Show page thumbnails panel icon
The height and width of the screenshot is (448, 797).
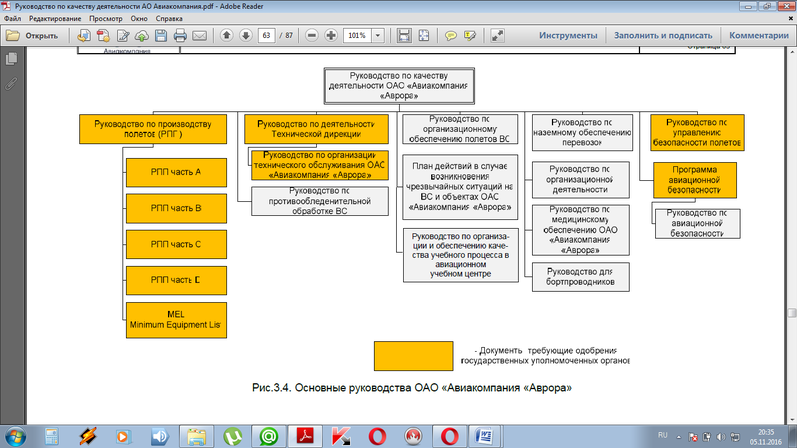click(x=11, y=58)
